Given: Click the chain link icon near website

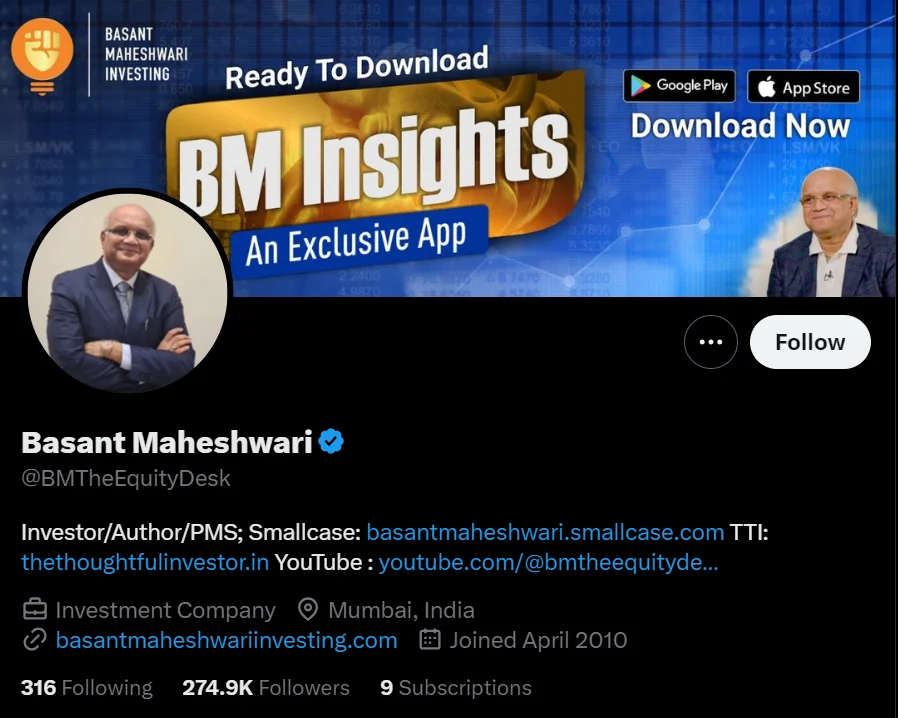Looking at the screenshot, I should (34, 640).
